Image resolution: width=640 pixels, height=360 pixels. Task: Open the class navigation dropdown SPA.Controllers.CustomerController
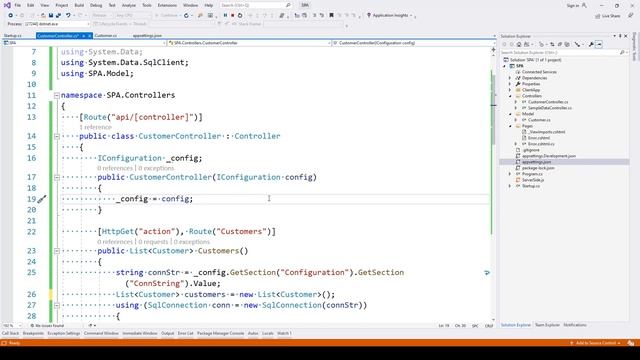pos(248,43)
